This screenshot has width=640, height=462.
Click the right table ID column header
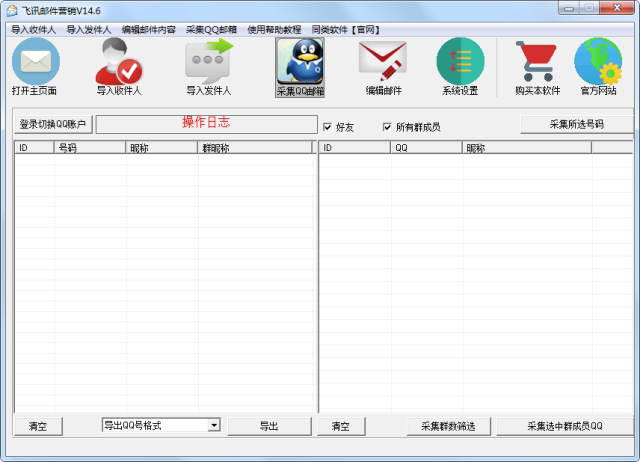coord(355,148)
